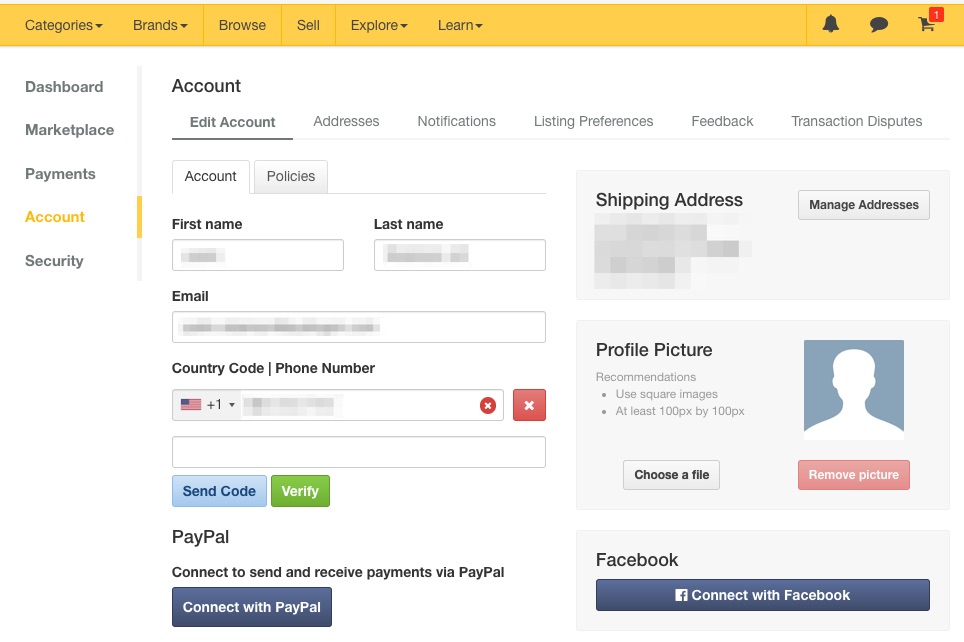Click the profile picture placeholder avatar

coord(853,390)
